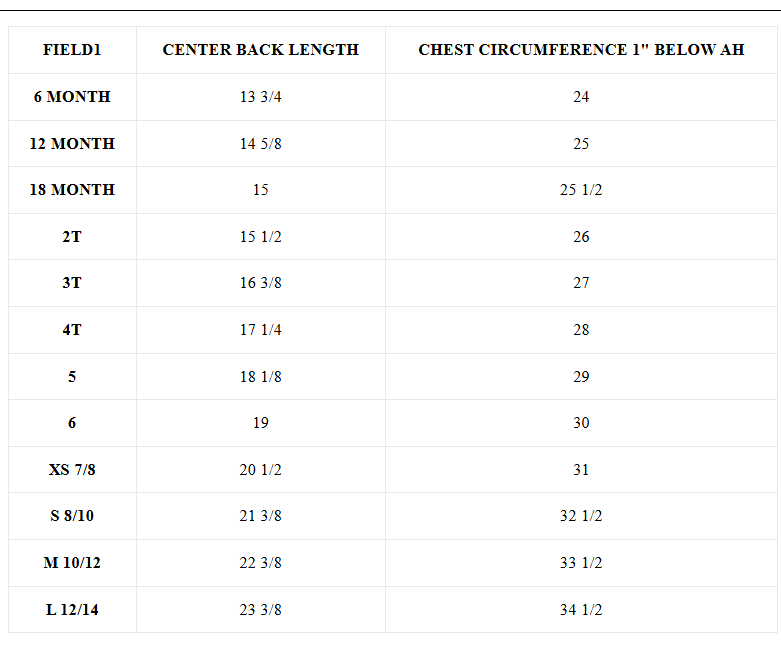
Task: Click the 20 1/2 back length value
Action: tap(260, 470)
